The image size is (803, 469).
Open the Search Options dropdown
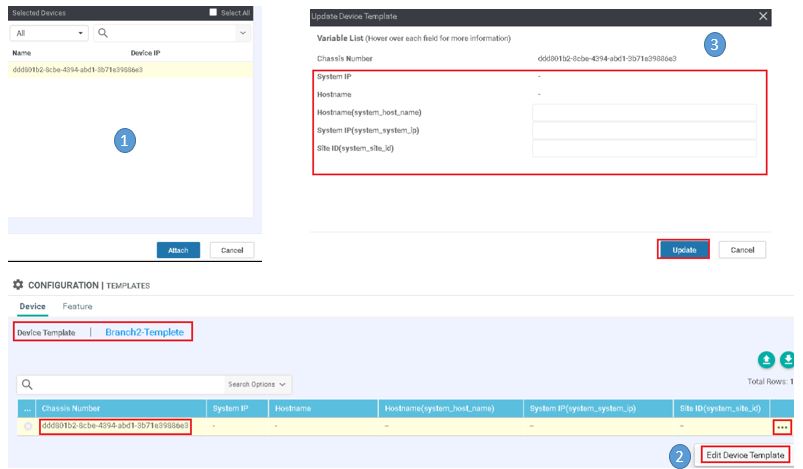point(257,384)
